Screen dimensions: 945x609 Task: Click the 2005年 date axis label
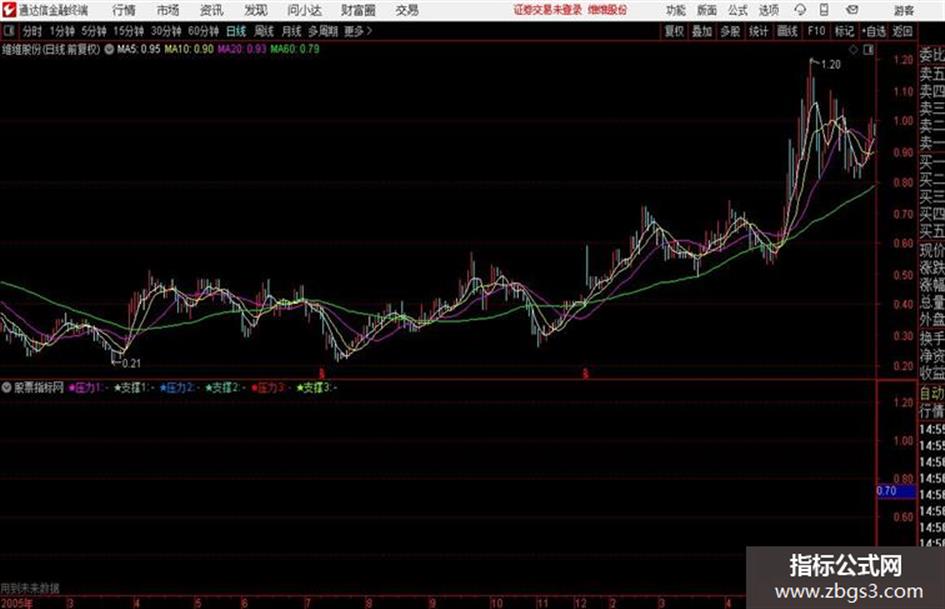coord(17,603)
